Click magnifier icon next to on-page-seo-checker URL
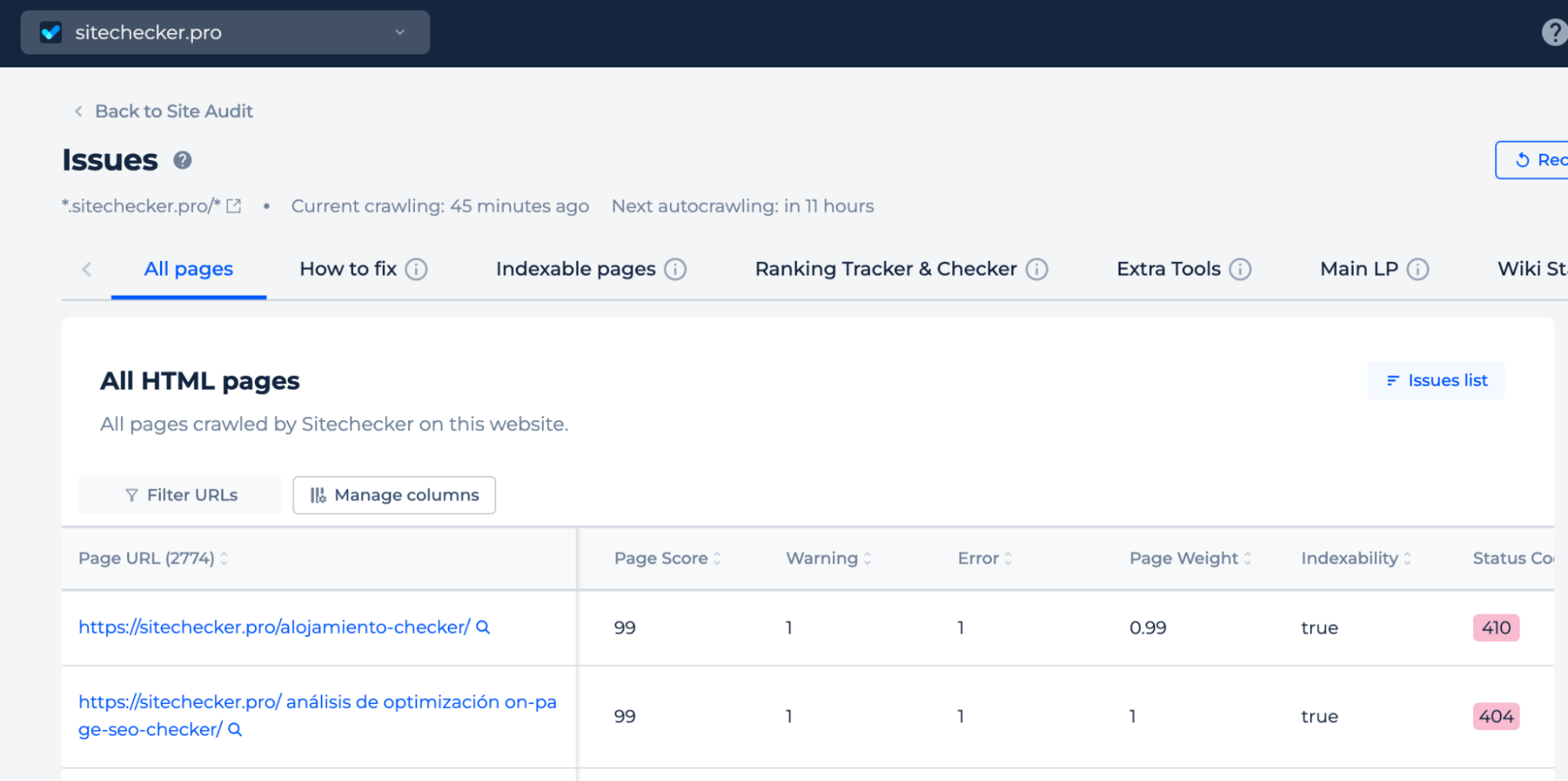 click(235, 730)
